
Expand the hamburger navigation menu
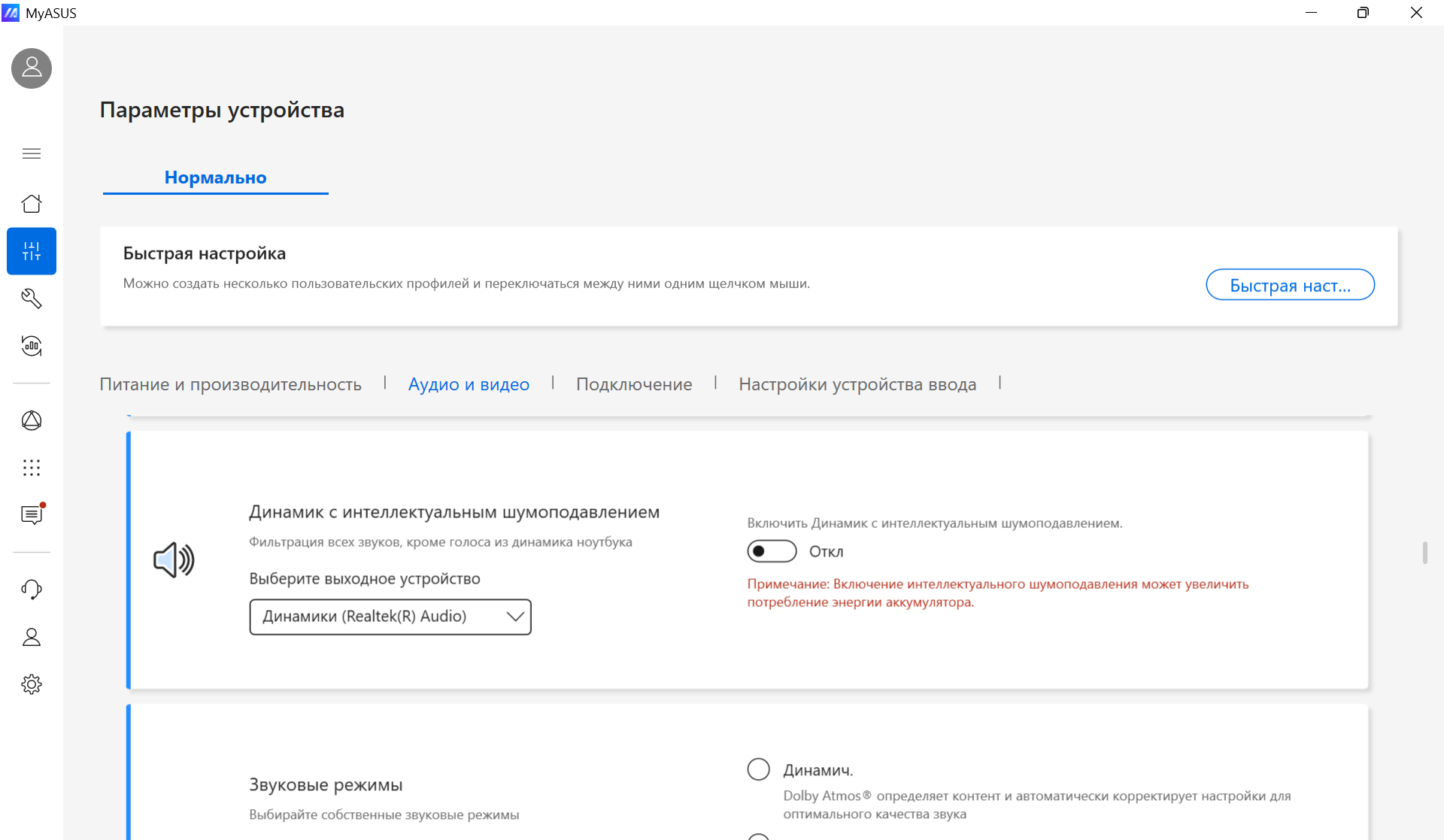[x=32, y=153]
